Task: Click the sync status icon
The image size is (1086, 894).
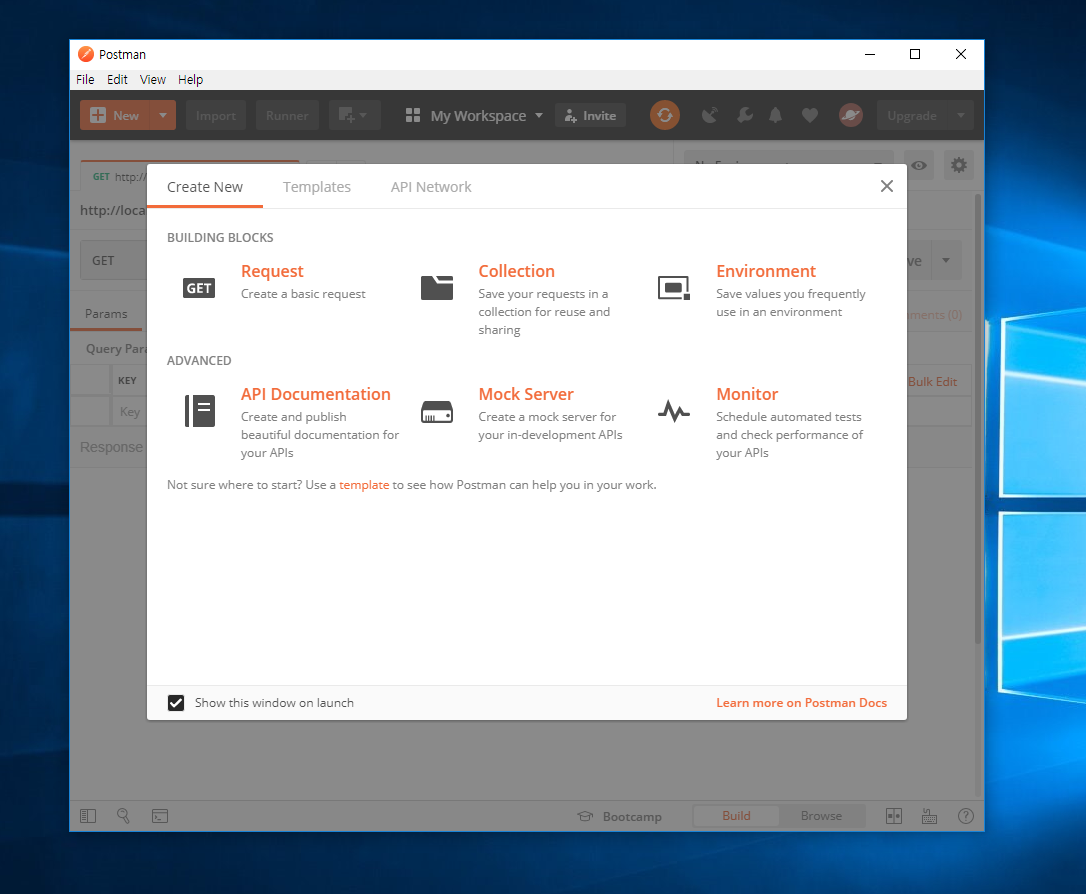Action: point(665,115)
